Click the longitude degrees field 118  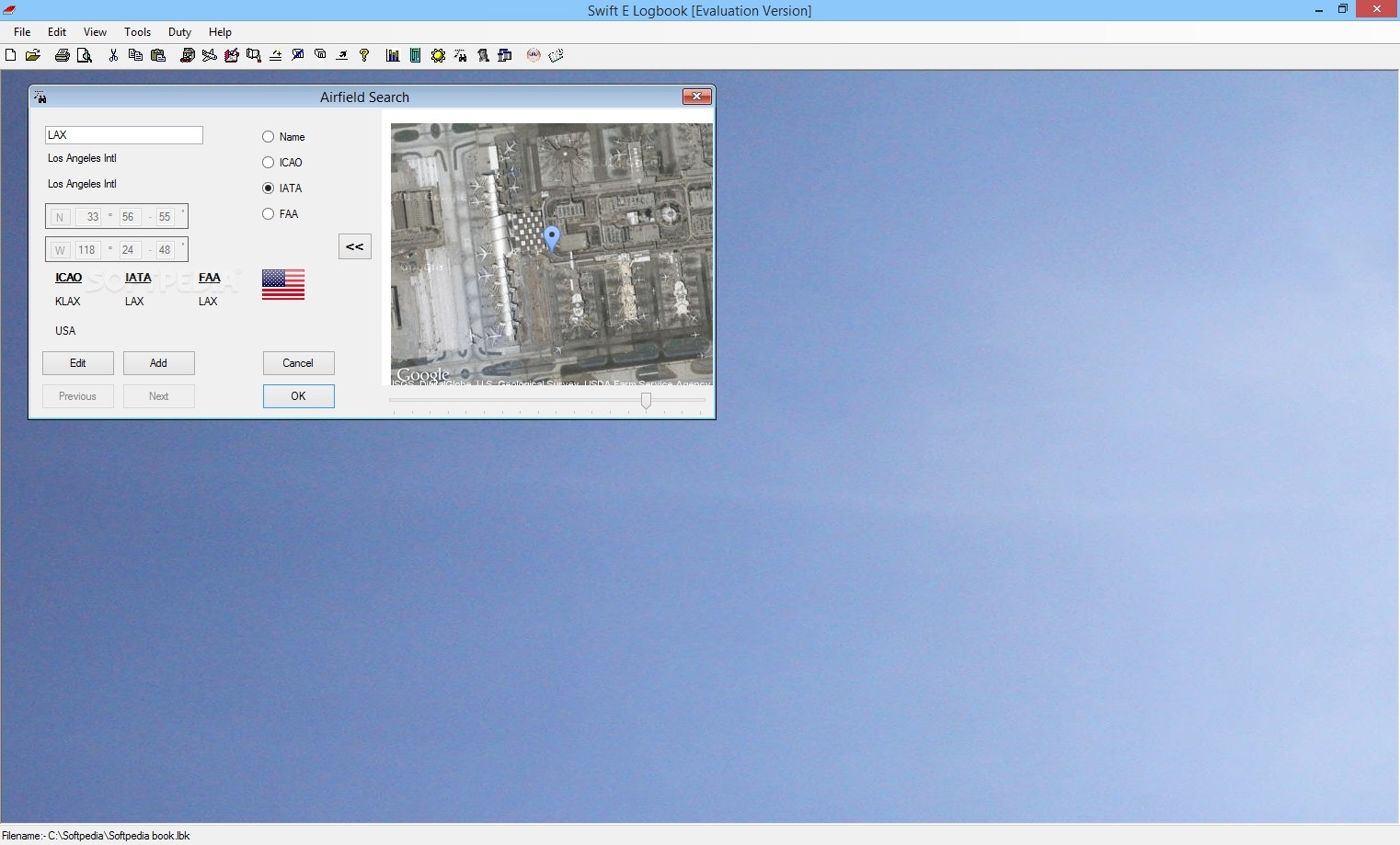point(87,250)
